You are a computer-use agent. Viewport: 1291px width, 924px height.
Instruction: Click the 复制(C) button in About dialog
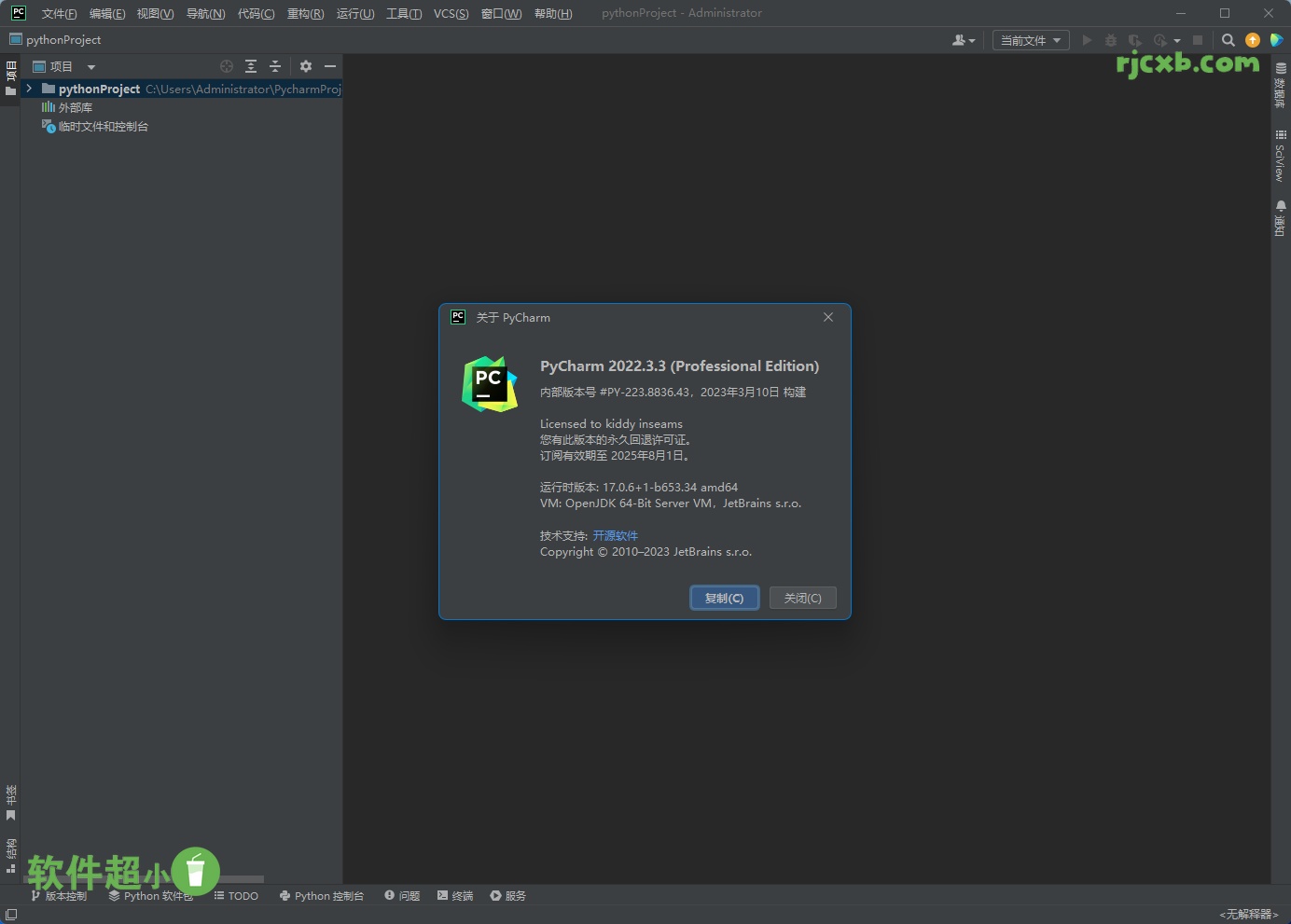click(x=725, y=598)
